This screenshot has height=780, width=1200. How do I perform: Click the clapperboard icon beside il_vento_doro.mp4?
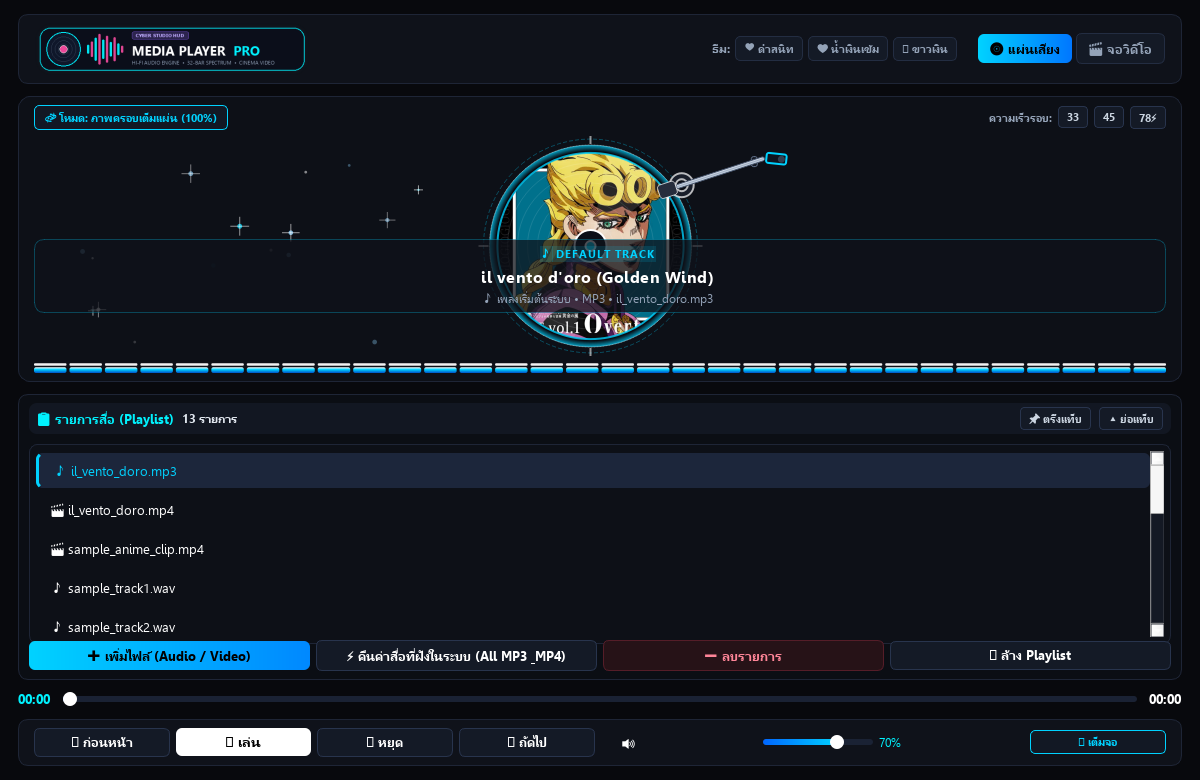pyautogui.click(x=57, y=510)
